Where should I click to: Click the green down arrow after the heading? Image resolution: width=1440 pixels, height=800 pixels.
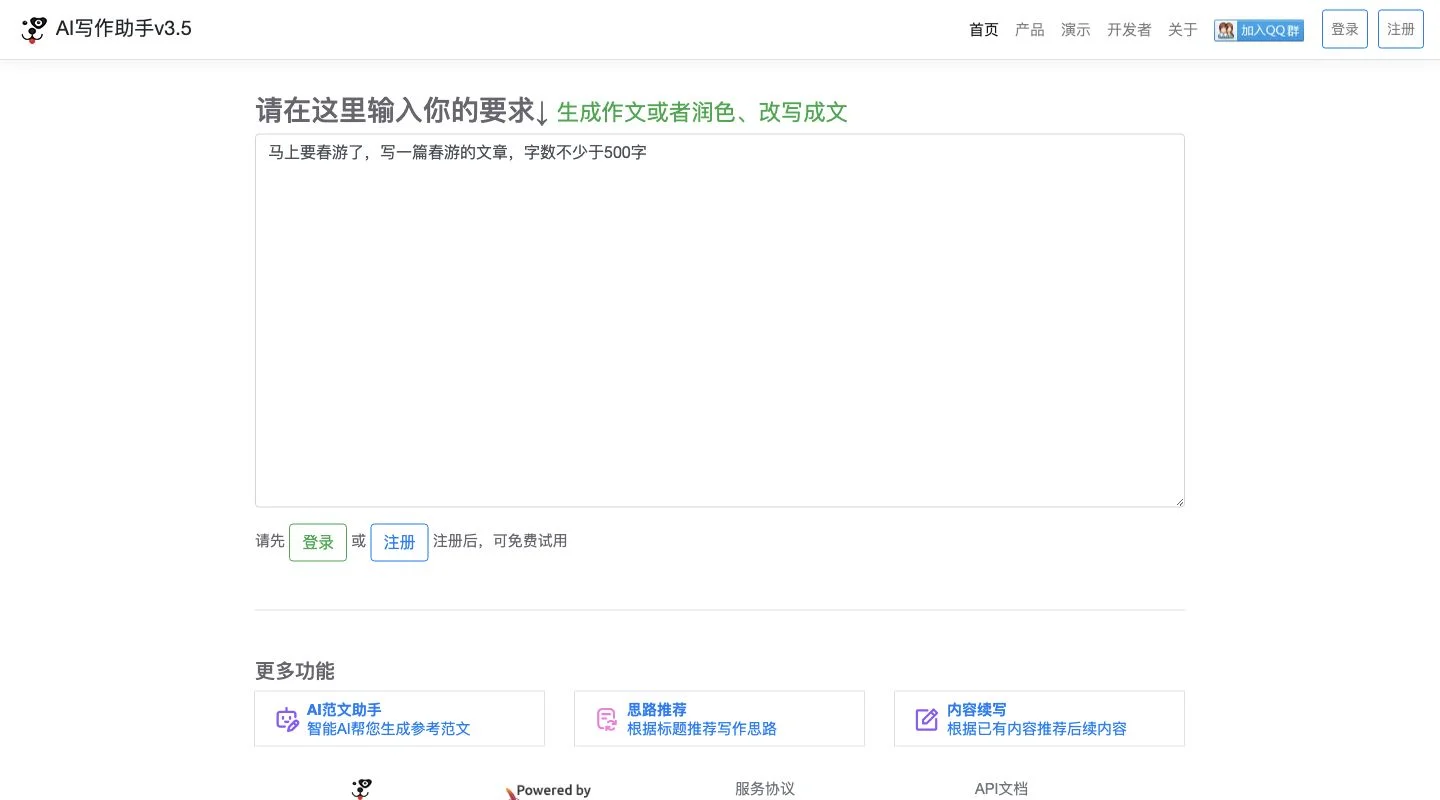tap(542, 113)
